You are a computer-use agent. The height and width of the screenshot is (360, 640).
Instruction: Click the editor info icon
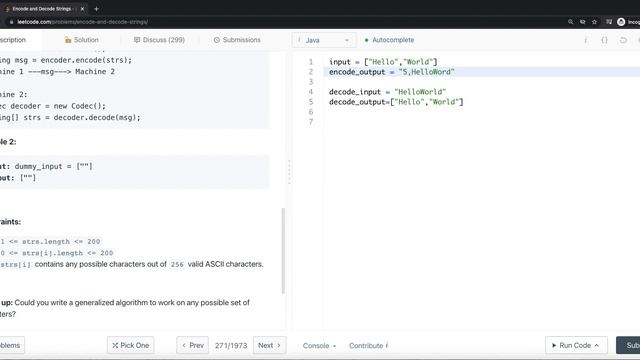pos(586,40)
